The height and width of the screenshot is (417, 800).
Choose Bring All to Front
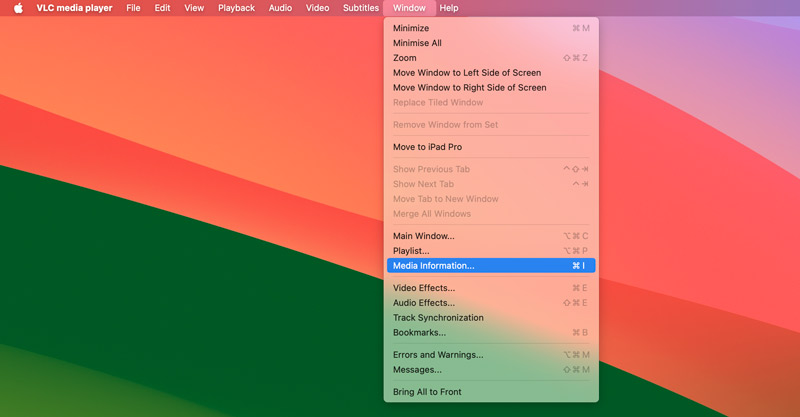coord(427,392)
